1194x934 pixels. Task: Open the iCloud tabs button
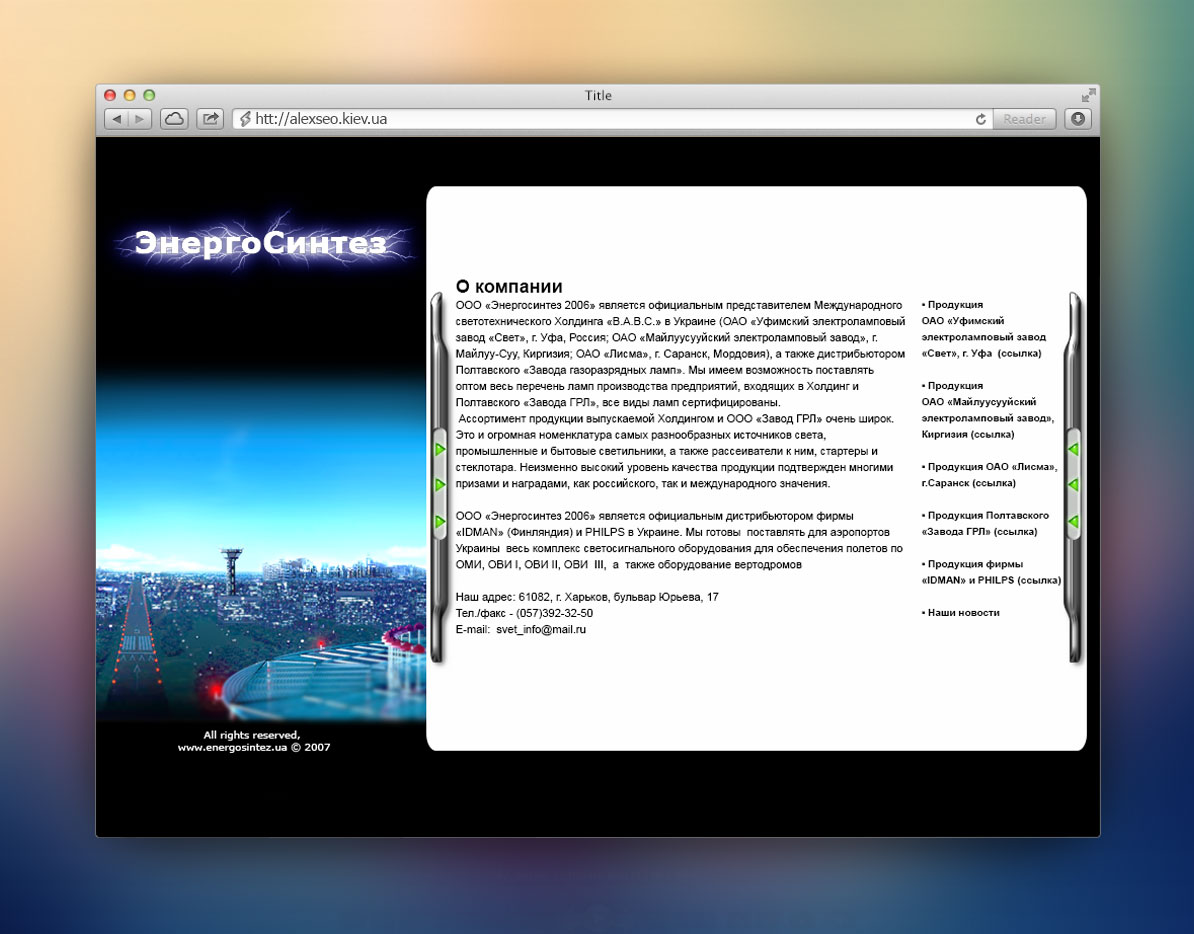pos(174,119)
